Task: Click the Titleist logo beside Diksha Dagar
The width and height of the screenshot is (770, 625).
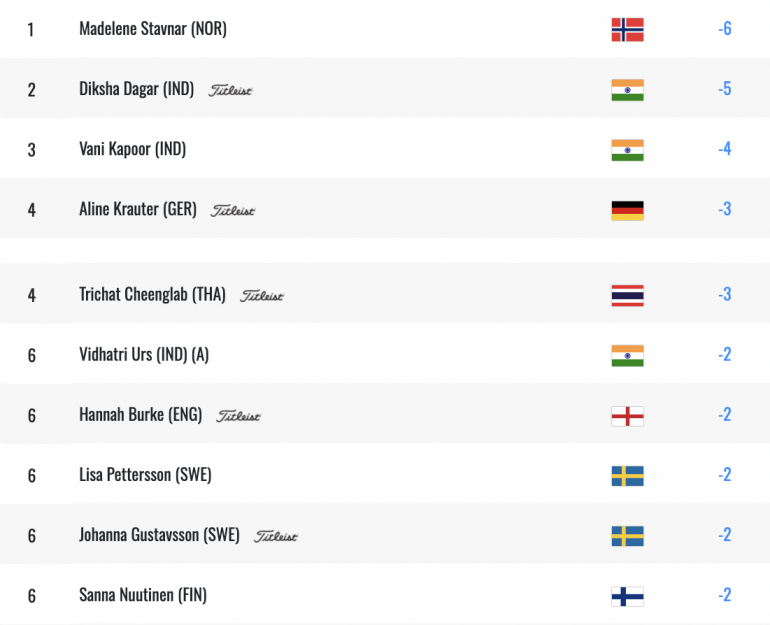Action: tap(230, 90)
